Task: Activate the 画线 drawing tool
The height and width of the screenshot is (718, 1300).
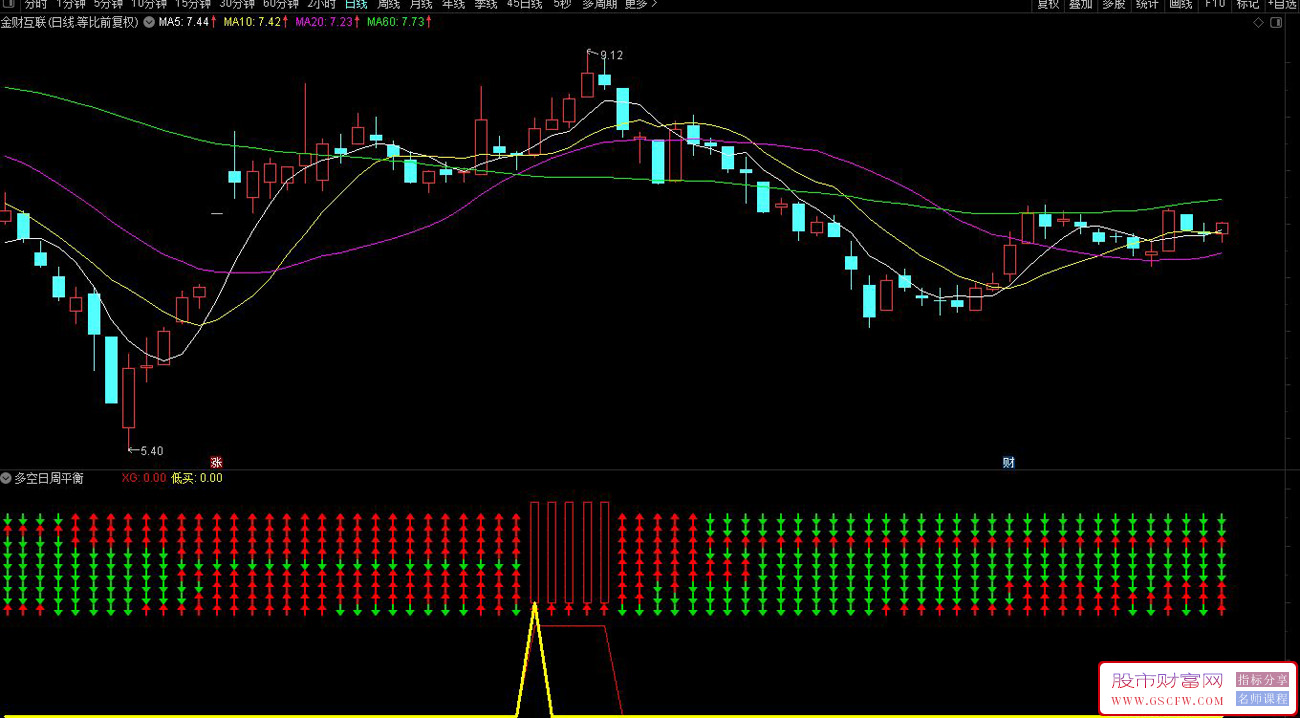Action: [x=1181, y=4]
